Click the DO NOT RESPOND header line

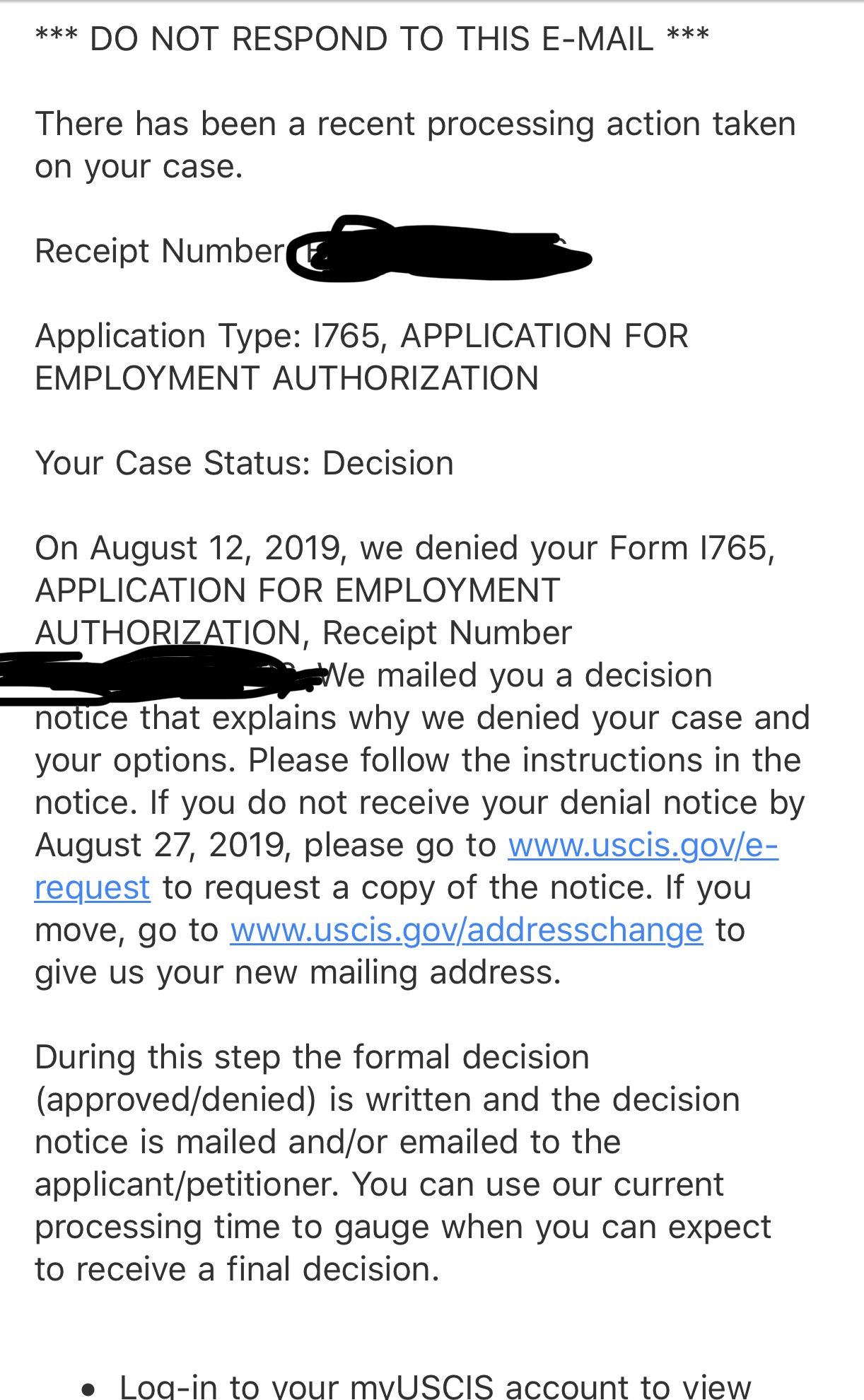(372, 39)
